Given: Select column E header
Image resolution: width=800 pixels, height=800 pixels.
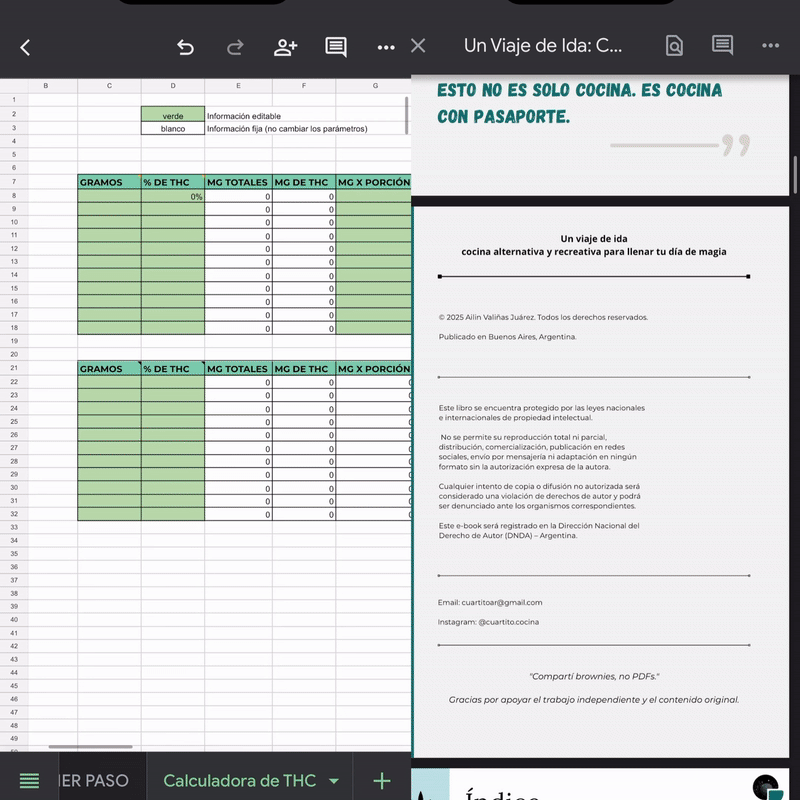Looking at the screenshot, I should pyautogui.click(x=238, y=86).
